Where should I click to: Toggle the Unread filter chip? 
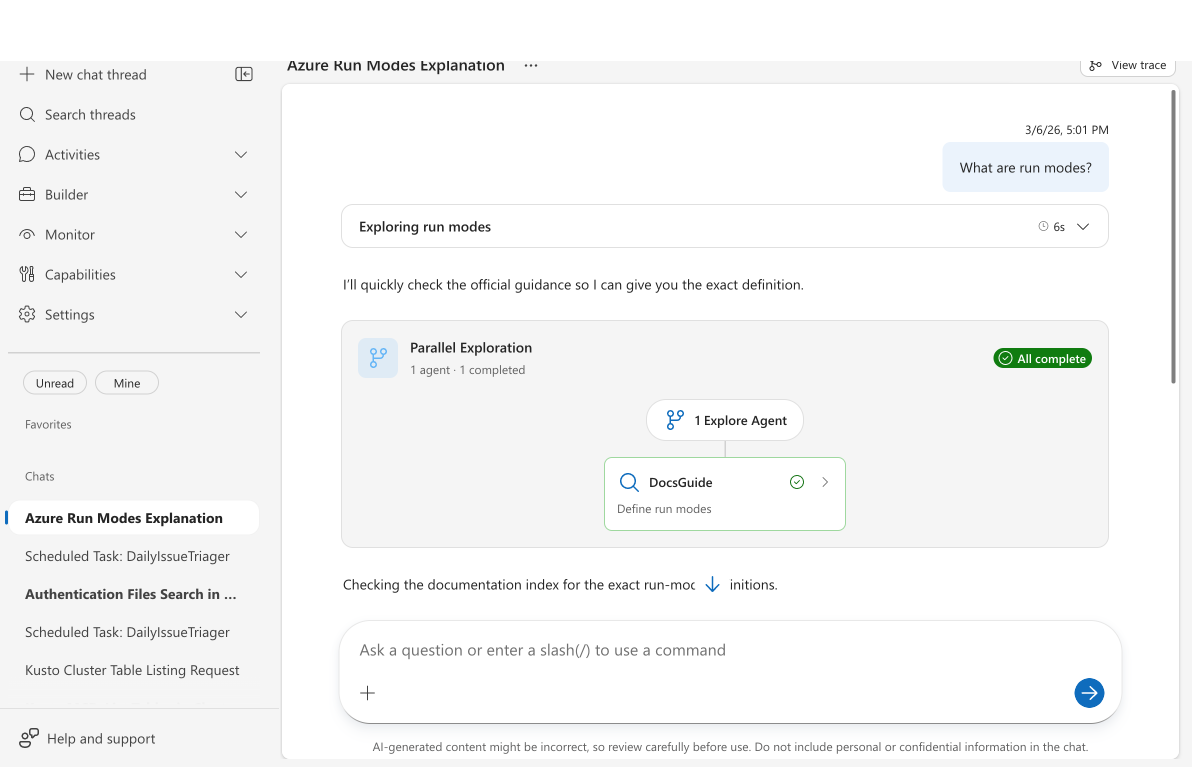click(x=55, y=383)
